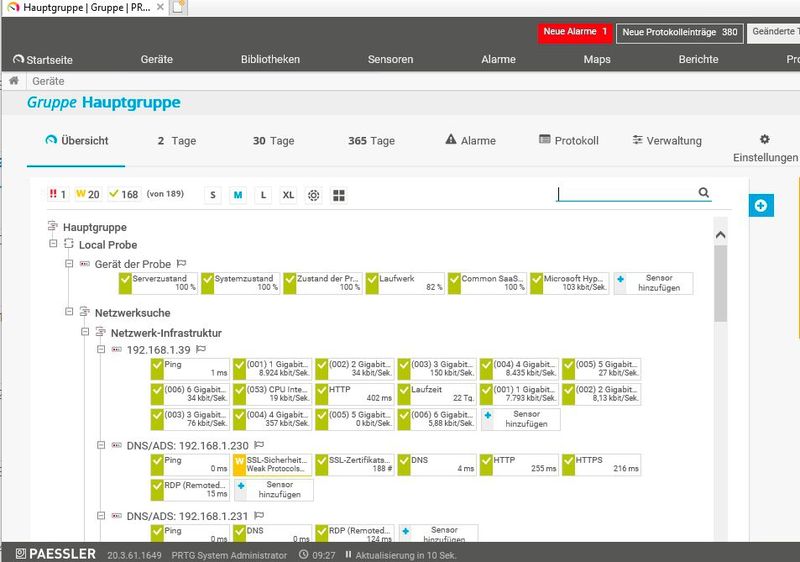Click the blue plus add button
Viewport: 800px width, 562px height.
pos(761,206)
